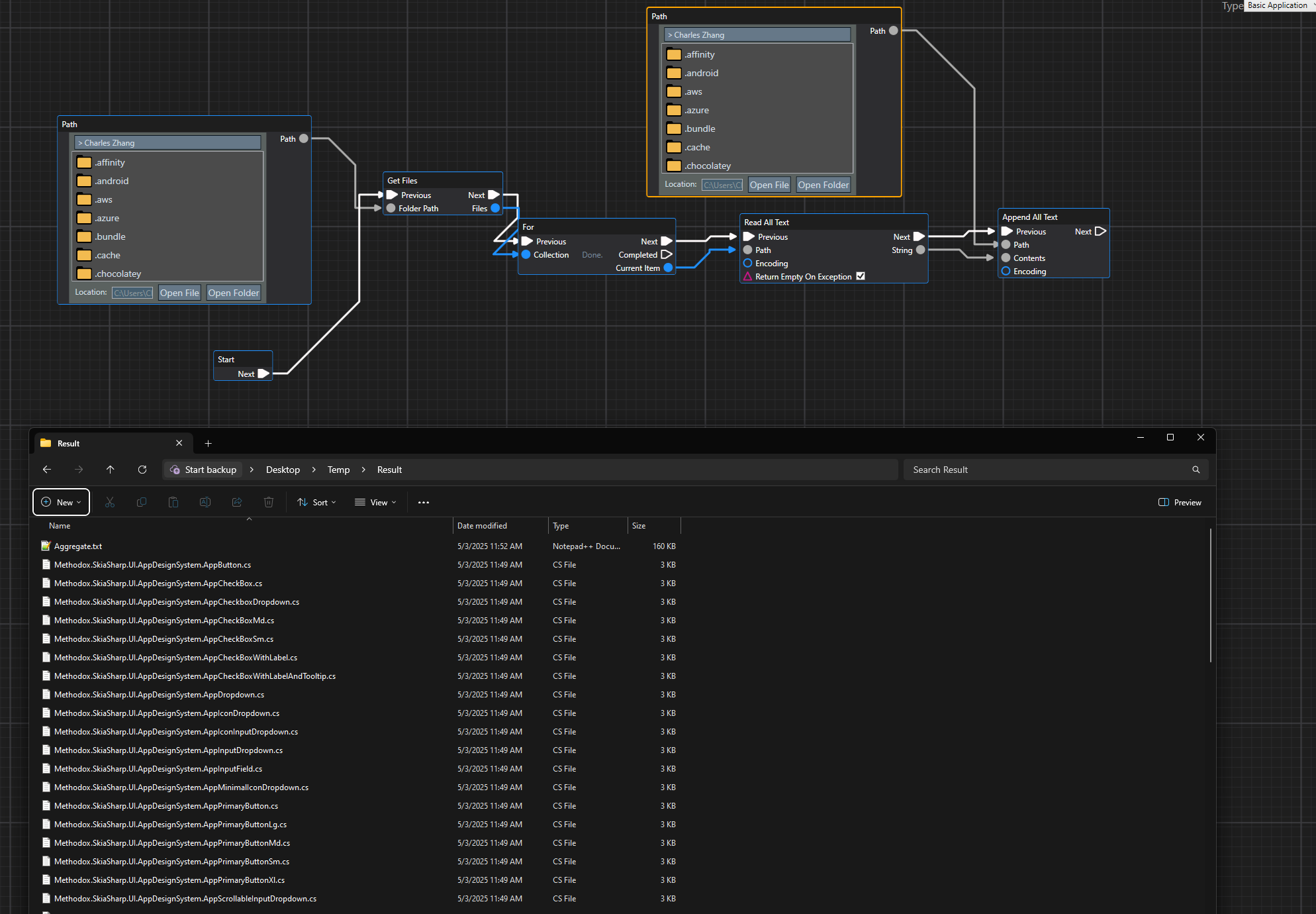Image resolution: width=1316 pixels, height=914 pixels.
Task: Click the upper Path node output pin
Action: 894,30
